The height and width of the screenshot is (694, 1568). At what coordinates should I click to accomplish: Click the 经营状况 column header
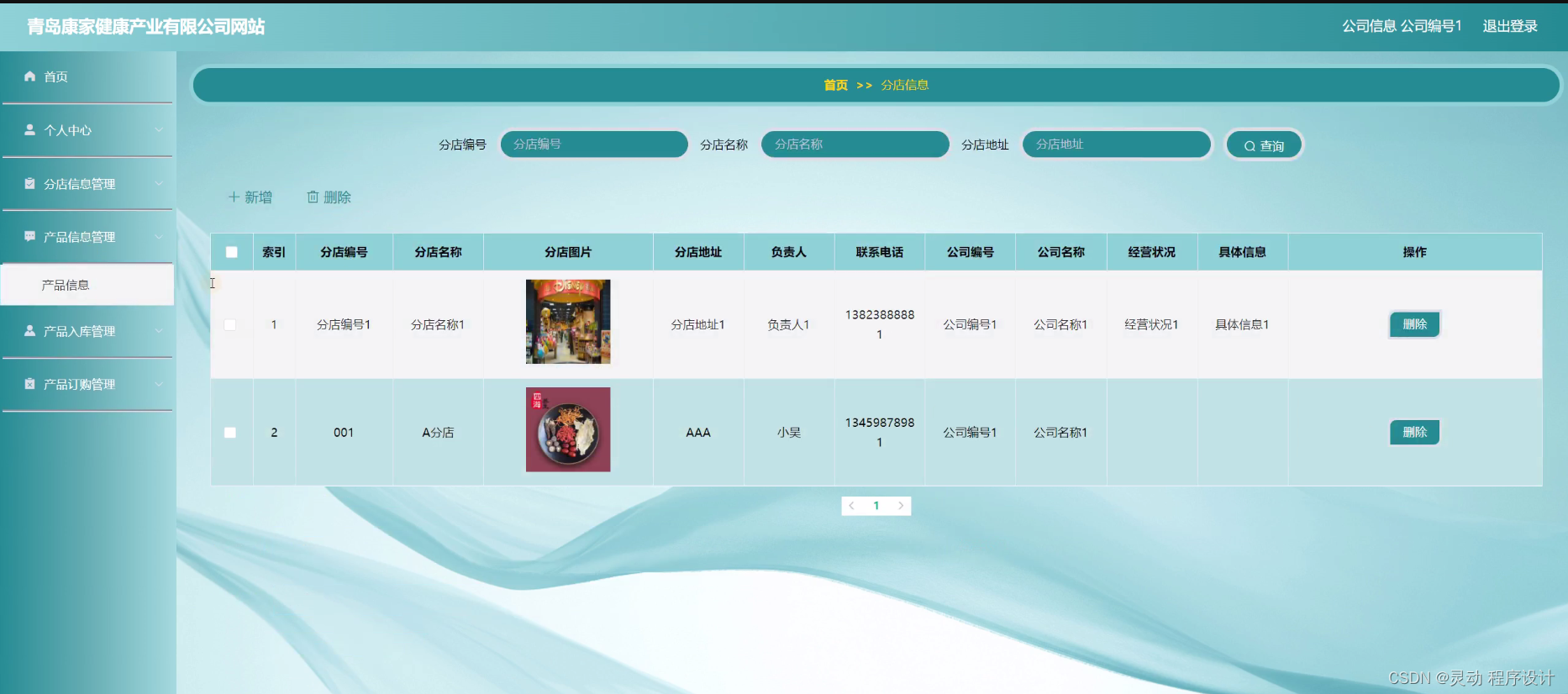coord(1152,252)
